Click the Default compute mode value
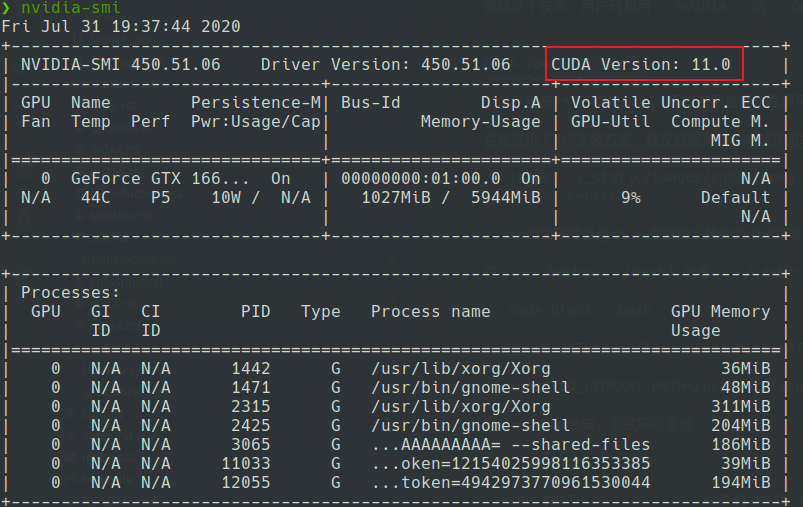803x507 pixels. pos(735,197)
